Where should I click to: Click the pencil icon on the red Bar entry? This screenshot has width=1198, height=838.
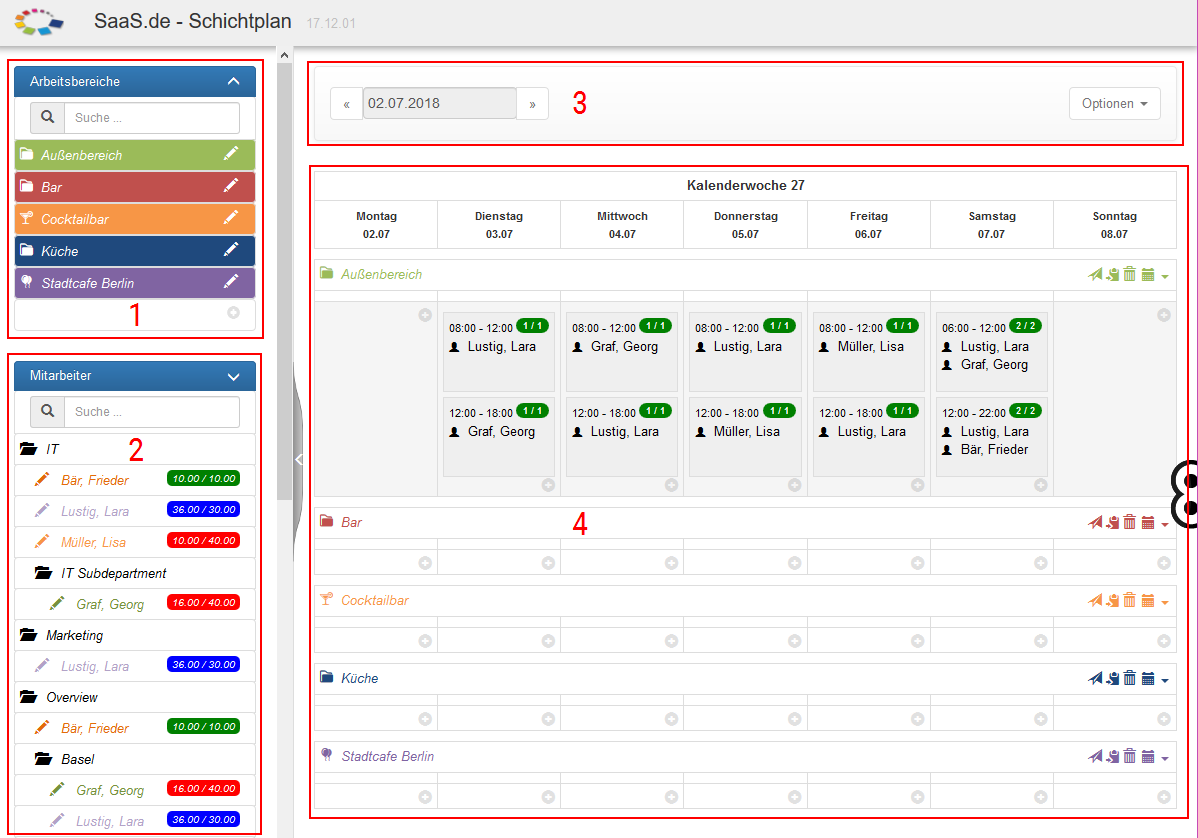(x=231, y=186)
